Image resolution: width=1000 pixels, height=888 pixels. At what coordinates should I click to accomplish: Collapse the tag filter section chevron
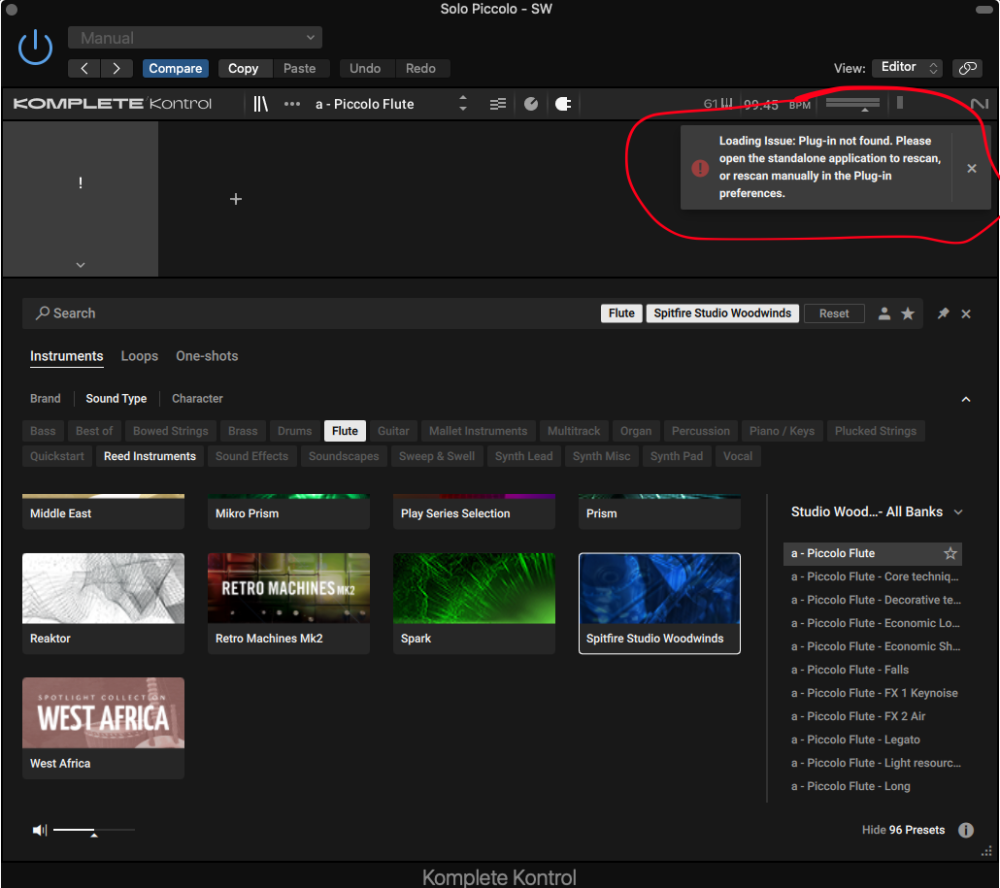[x=966, y=399]
